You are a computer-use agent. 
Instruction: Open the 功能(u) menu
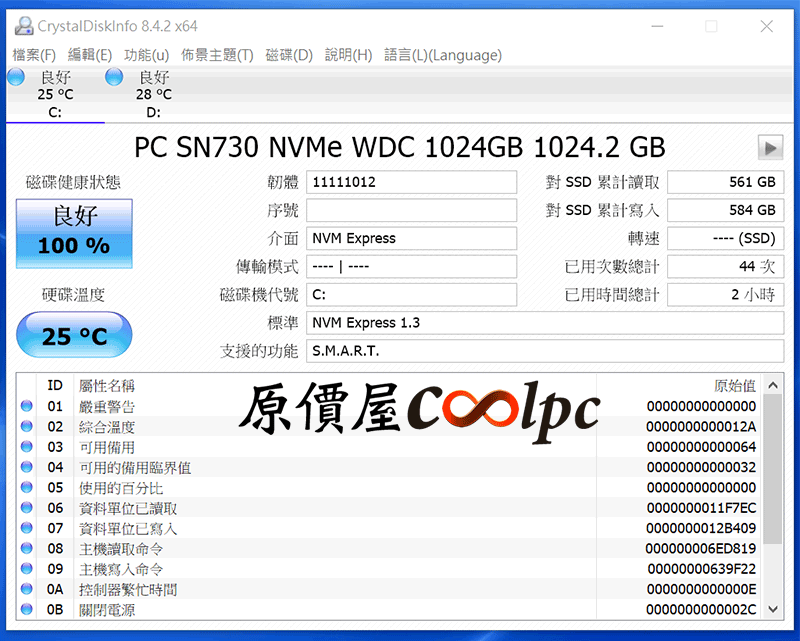(x=146, y=55)
